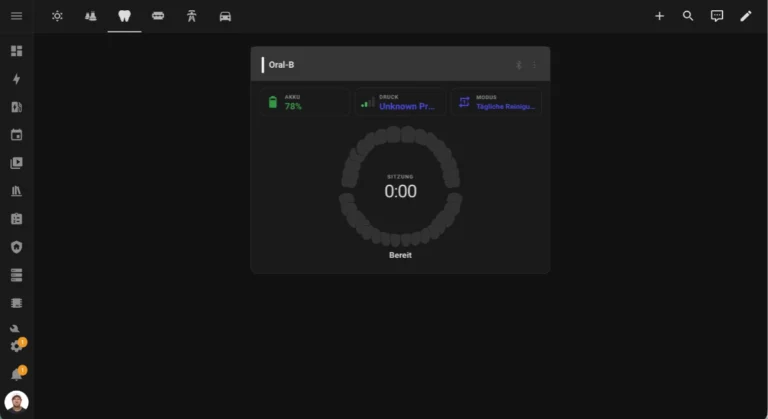The image size is (768, 419).
Task: Click the Akku 78% battery chip
Action: point(303,102)
